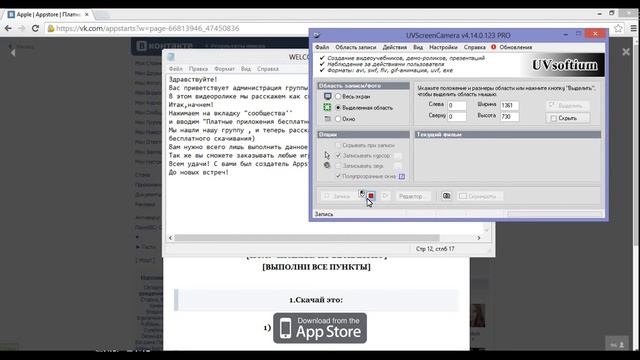Click the Сверху input field

(457, 117)
